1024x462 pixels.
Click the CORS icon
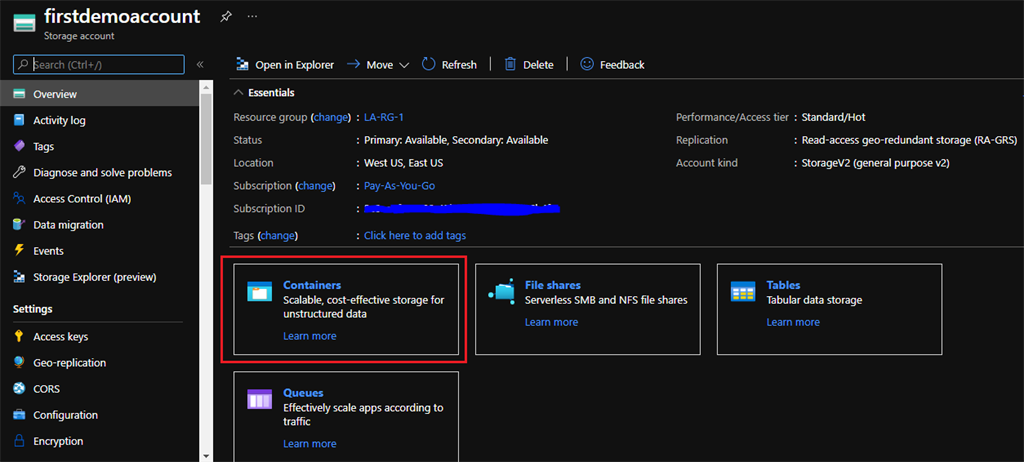(x=20, y=389)
